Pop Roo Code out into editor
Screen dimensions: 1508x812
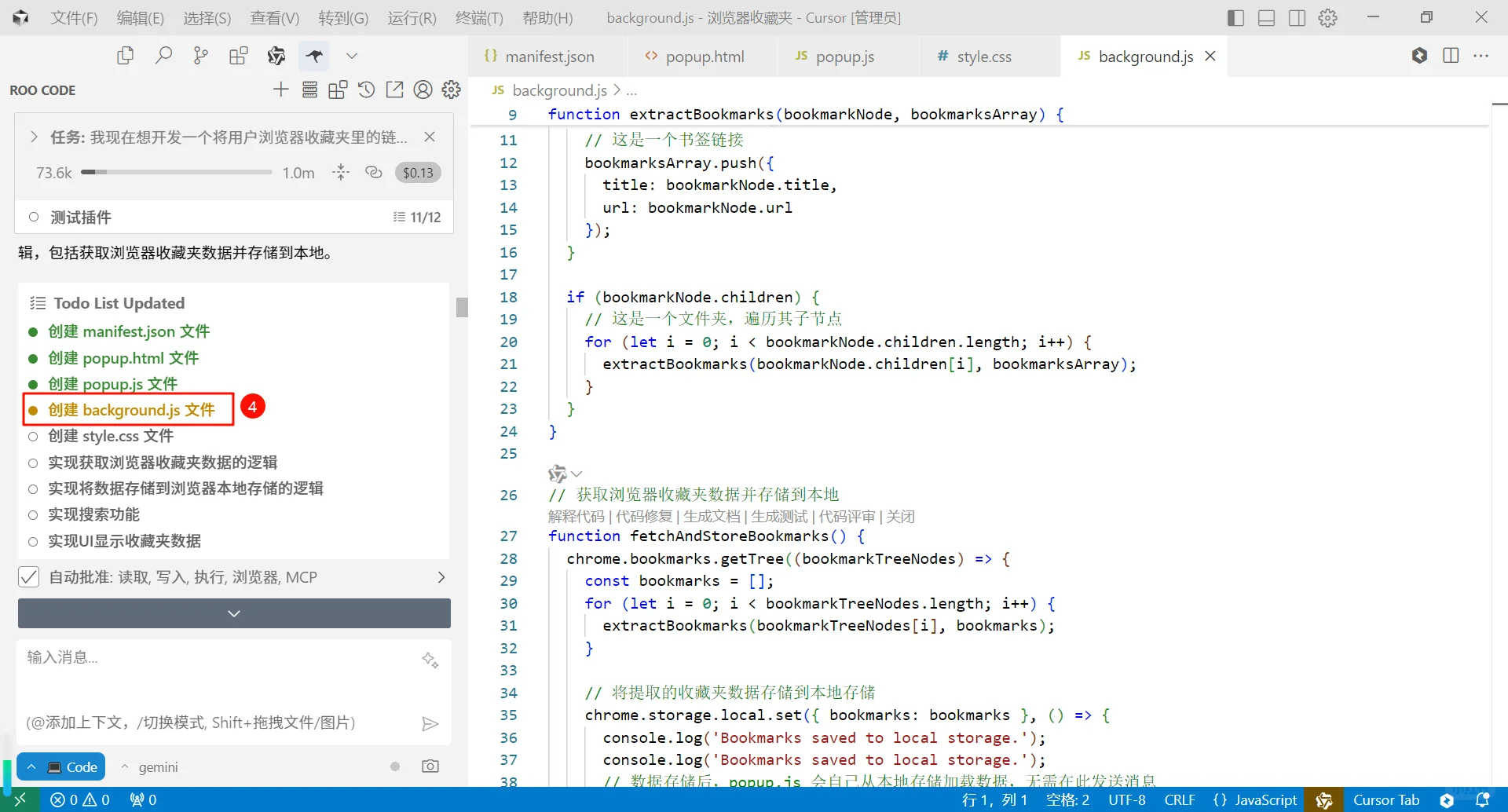[x=394, y=90]
